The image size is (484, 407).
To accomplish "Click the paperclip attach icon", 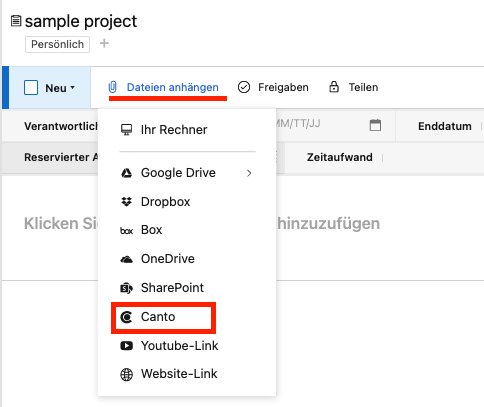I will [113, 87].
